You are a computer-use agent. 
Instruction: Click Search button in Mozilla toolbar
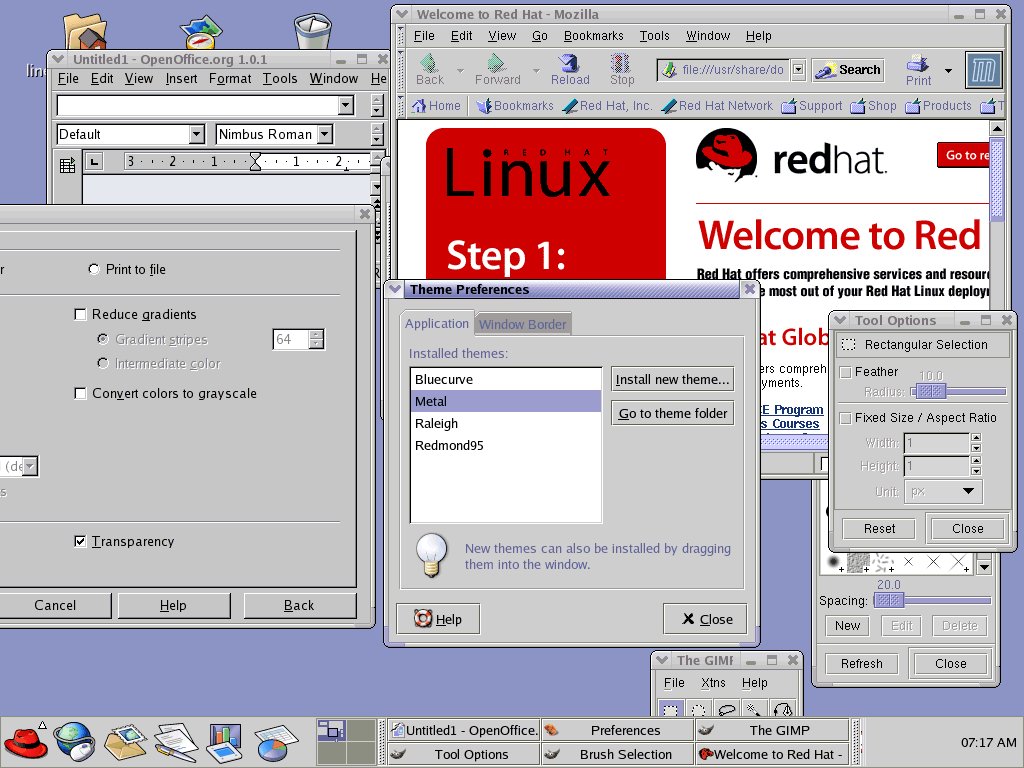[848, 70]
